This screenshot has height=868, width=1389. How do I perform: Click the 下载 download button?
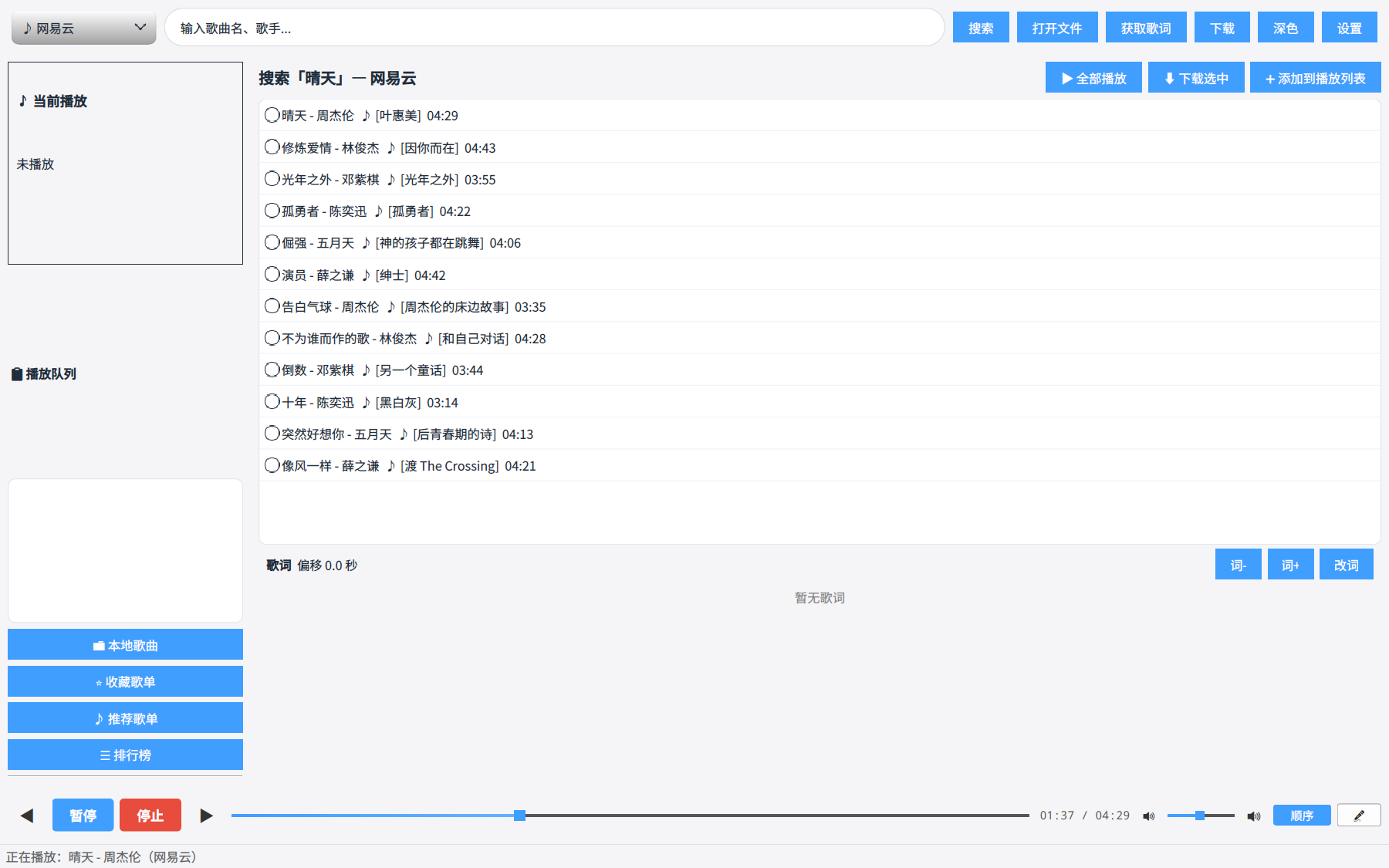click(1222, 28)
